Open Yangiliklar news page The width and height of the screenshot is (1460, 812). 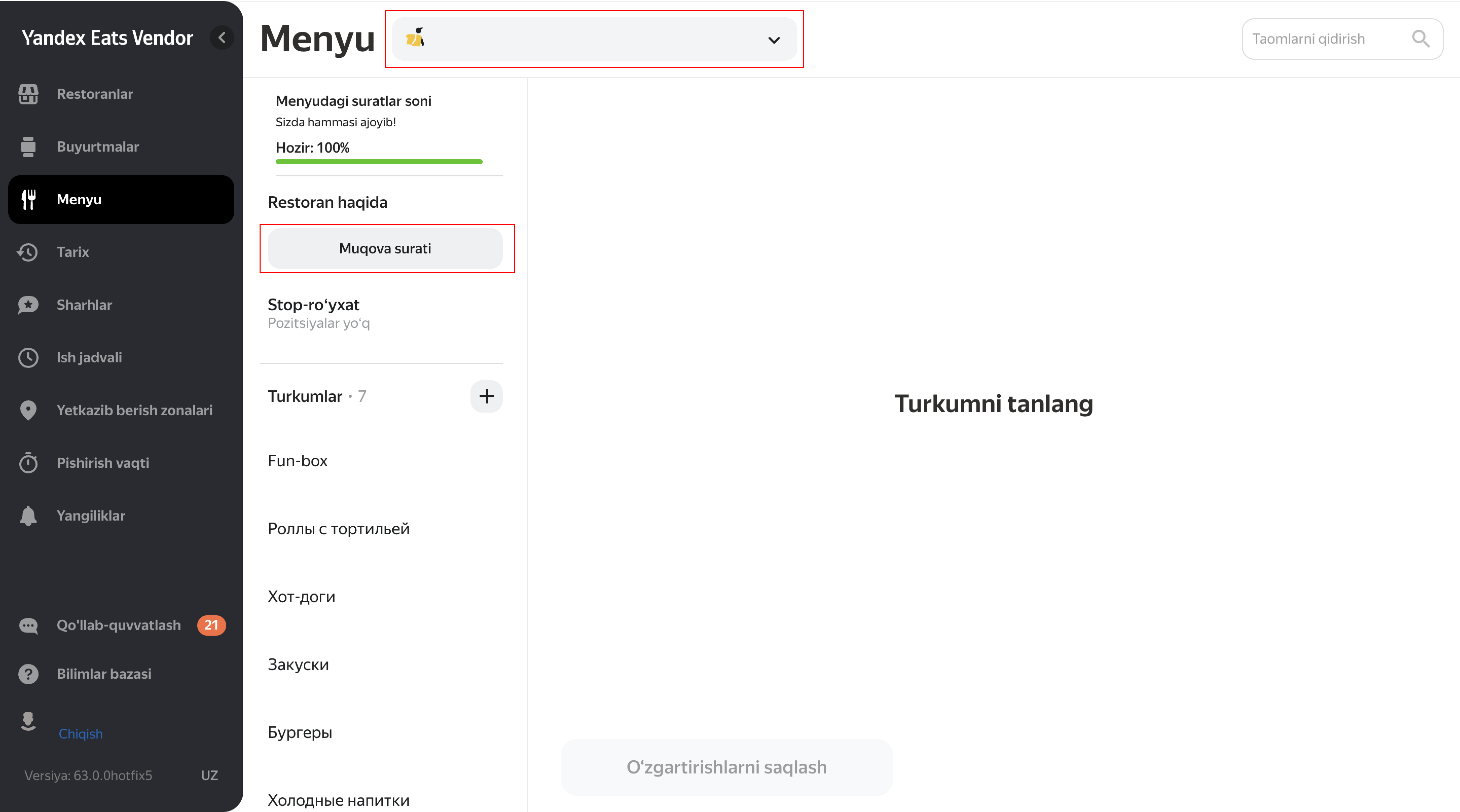tap(91, 516)
